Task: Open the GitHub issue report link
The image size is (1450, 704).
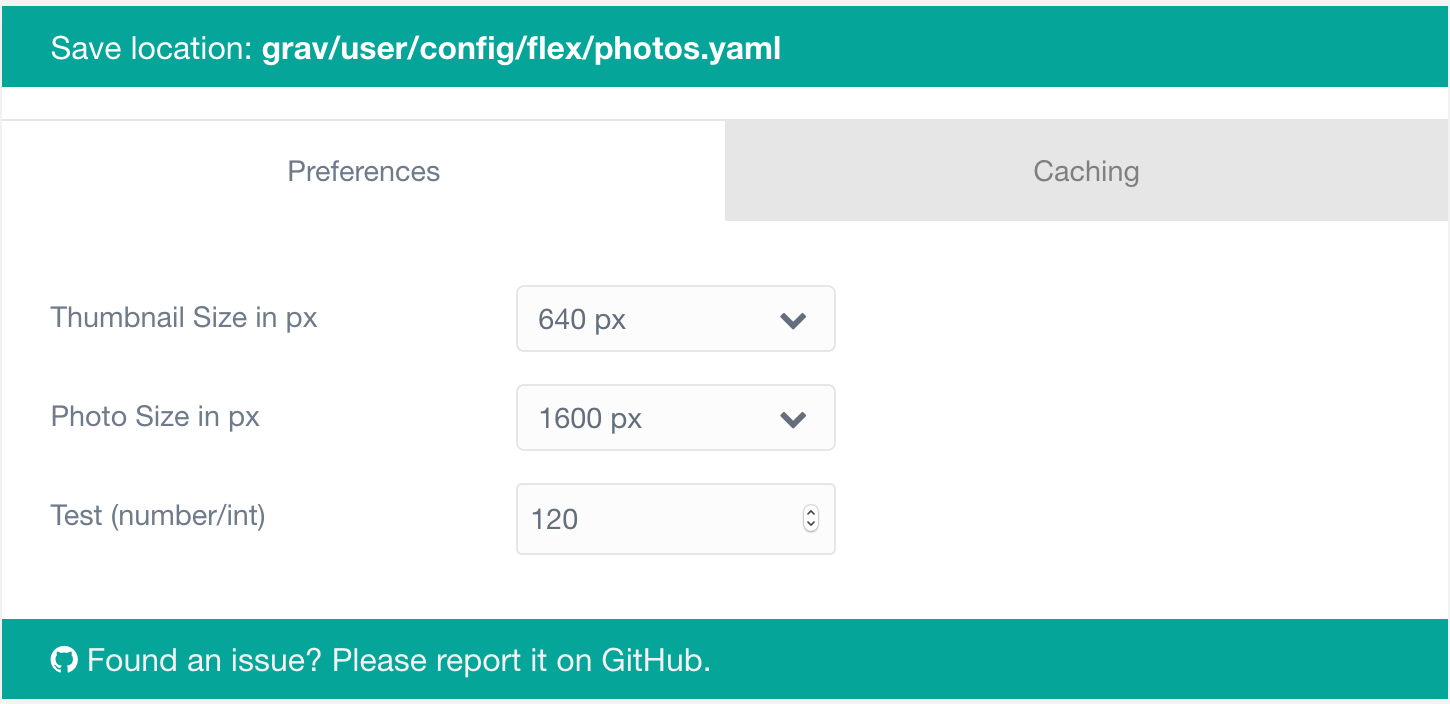Action: (397, 660)
